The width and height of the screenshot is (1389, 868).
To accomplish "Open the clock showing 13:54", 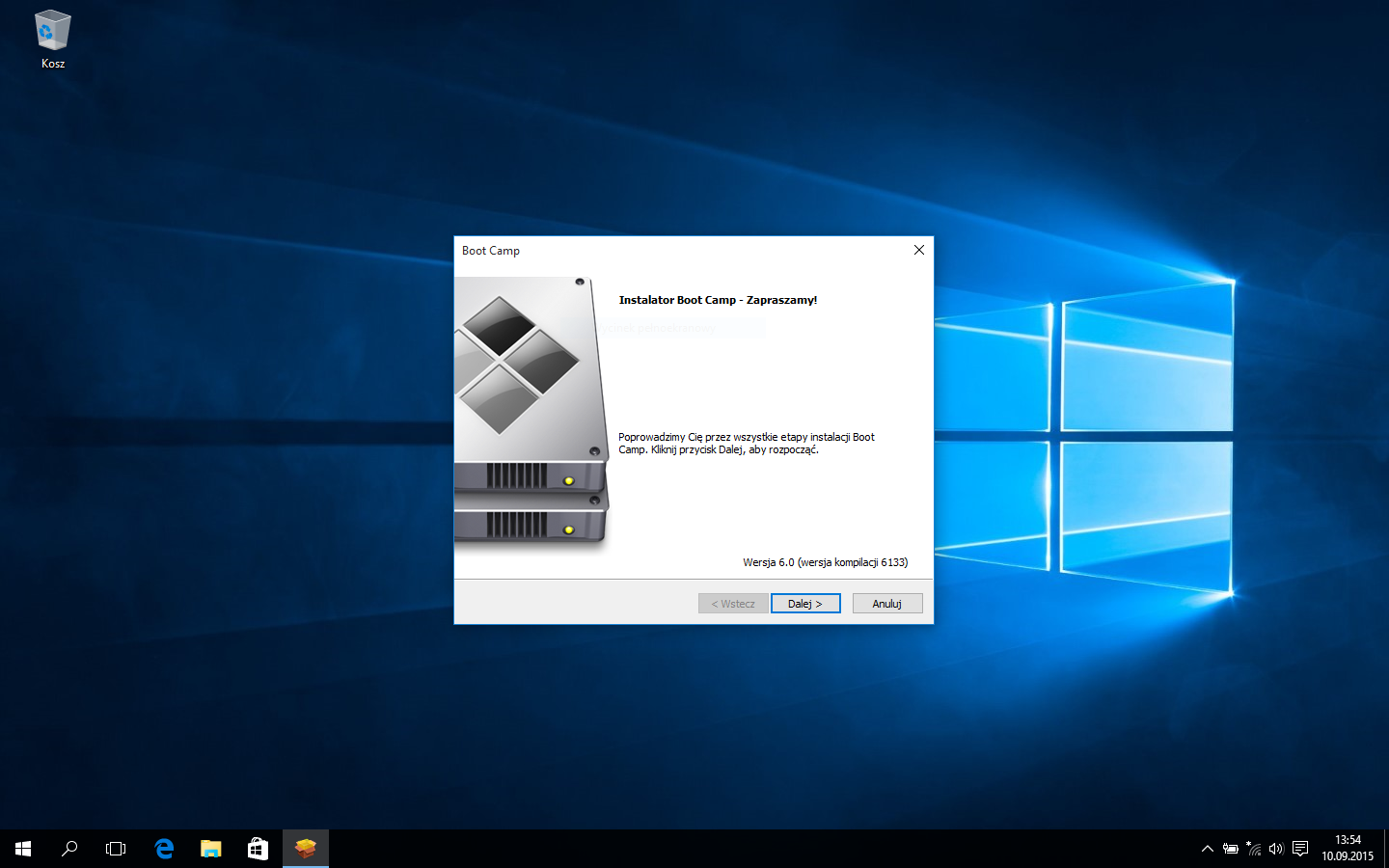I will 1348,849.
